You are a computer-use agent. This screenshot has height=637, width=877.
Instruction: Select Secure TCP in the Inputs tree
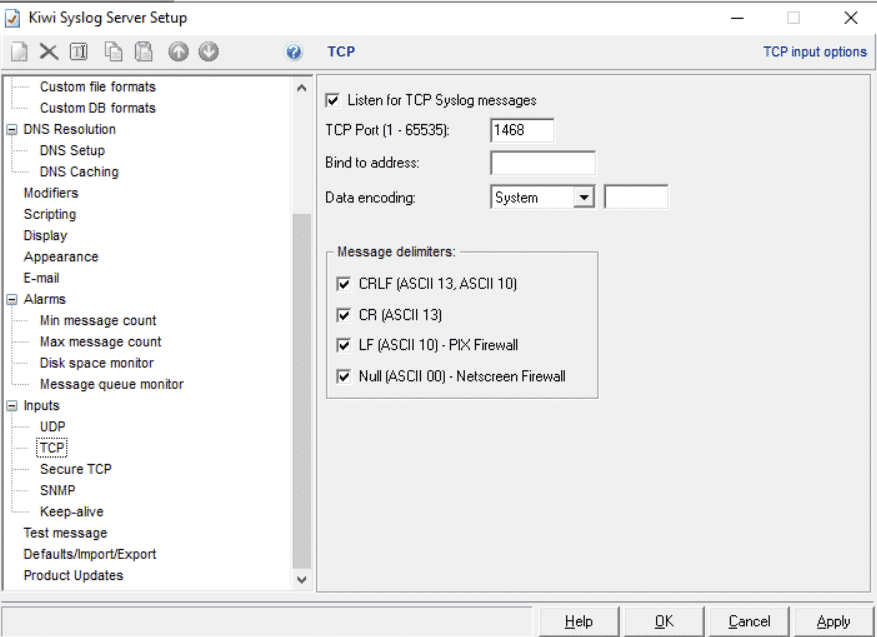pyautogui.click(x=75, y=469)
